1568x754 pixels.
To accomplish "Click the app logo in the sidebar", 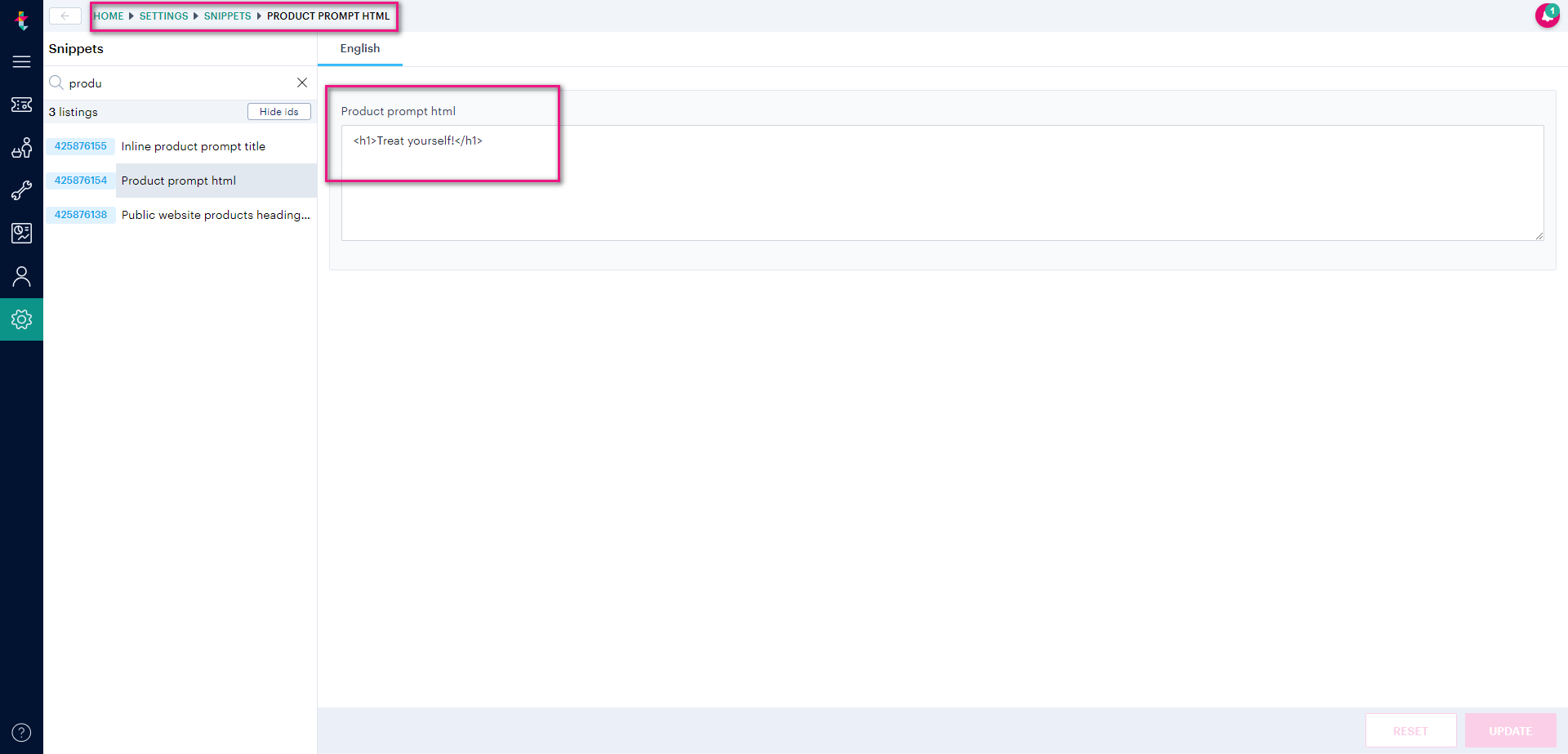I will click(x=22, y=20).
